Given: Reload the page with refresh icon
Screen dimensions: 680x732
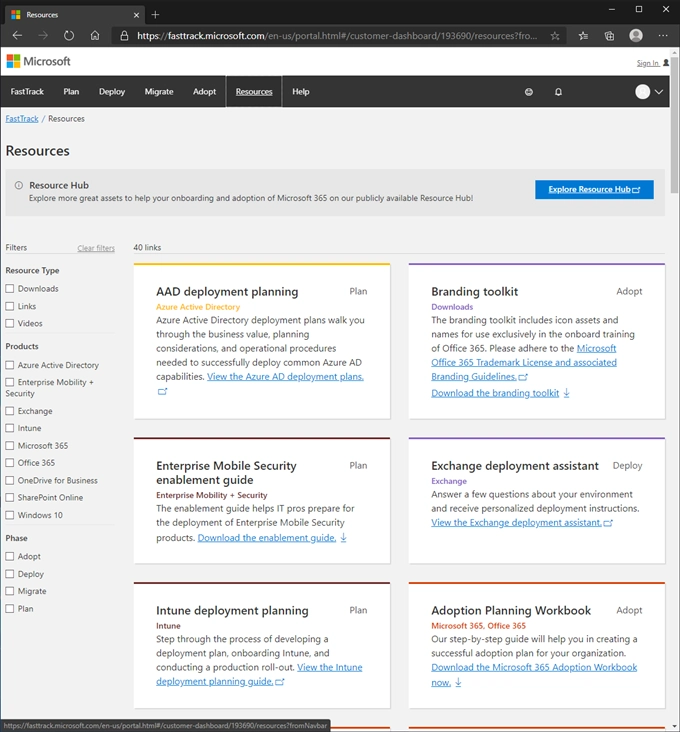Looking at the screenshot, I should pos(69,35).
